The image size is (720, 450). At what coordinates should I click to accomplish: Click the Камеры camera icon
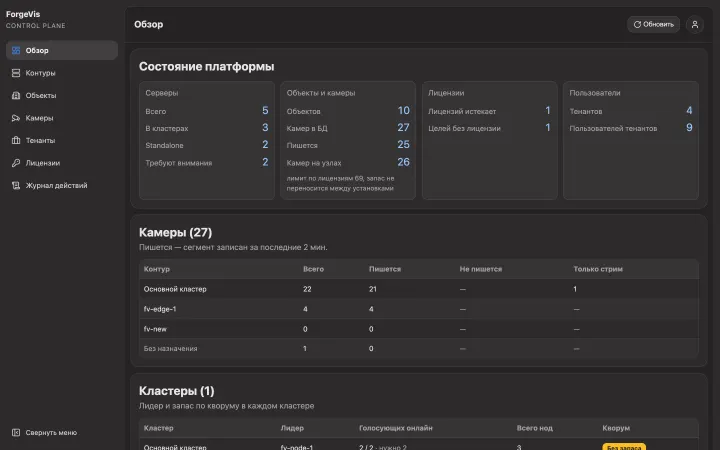[x=16, y=118]
